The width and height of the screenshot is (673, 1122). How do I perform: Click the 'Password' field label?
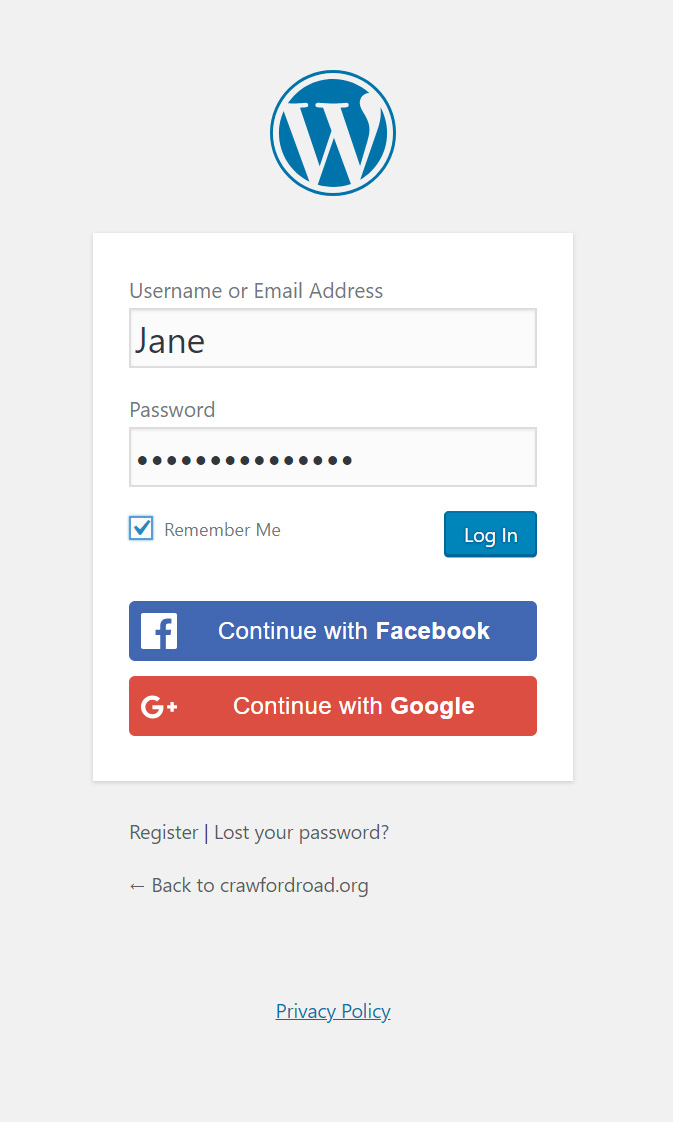click(x=172, y=410)
